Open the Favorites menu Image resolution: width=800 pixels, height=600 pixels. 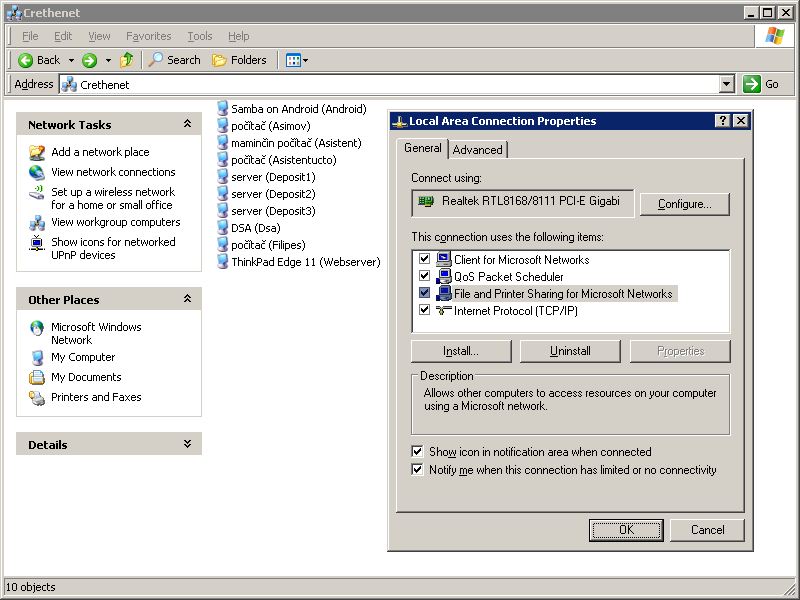point(148,36)
